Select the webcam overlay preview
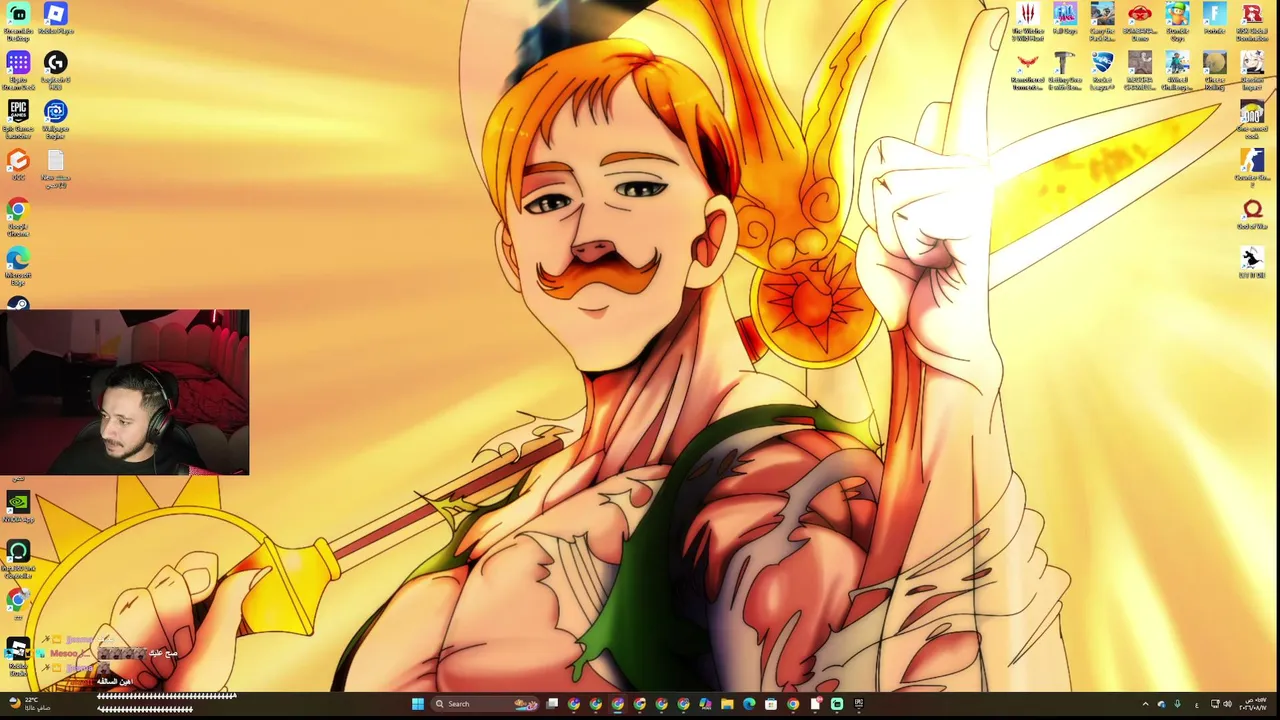This screenshot has width=1280, height=720. tap(124, 392)
